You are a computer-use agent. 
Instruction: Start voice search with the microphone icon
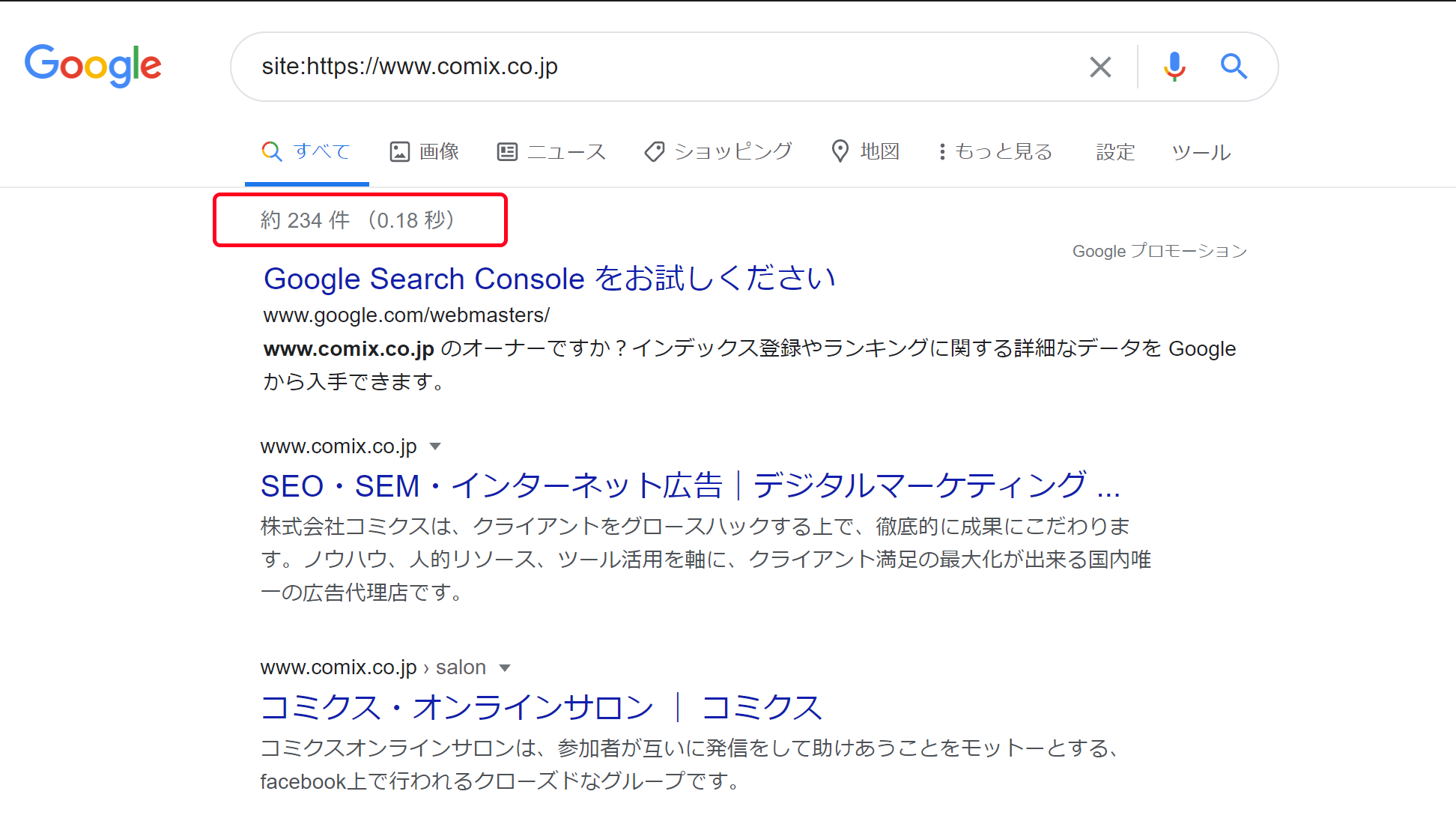tap(1174, 67)
